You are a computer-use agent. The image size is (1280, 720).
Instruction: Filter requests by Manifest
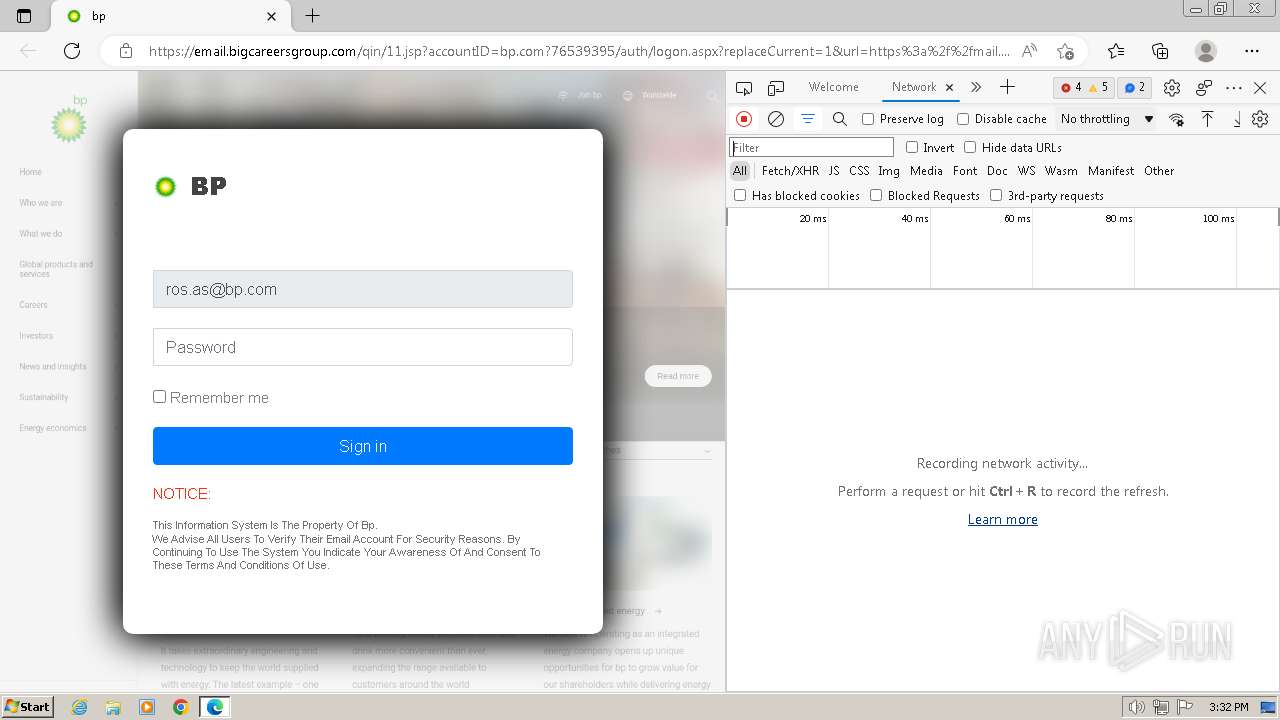pyautogui.click(x=1111, y=171)
